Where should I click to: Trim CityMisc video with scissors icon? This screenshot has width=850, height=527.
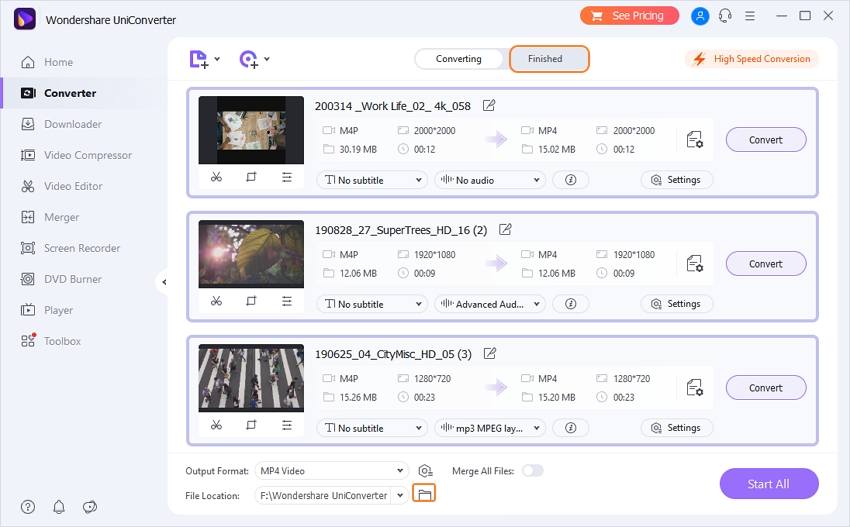click(x=216, y=425)
